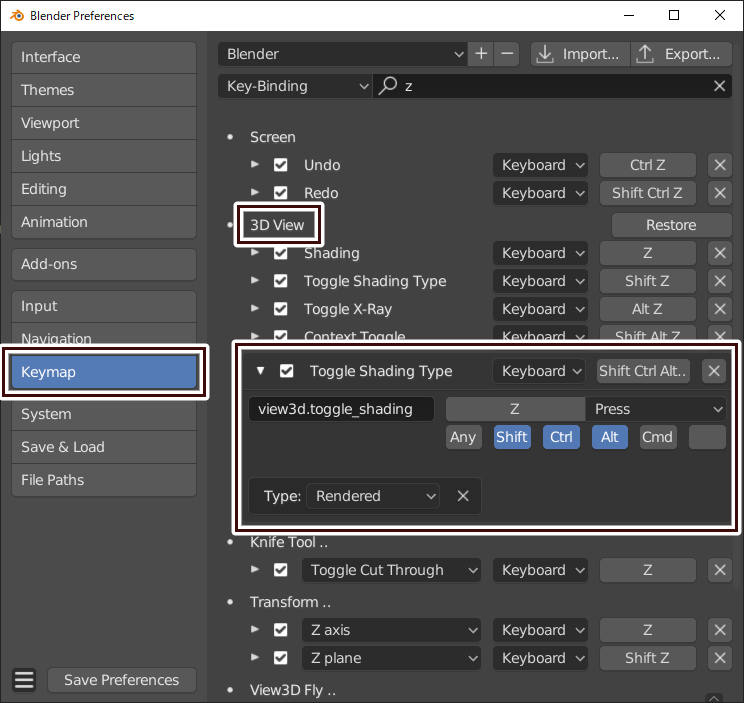Open the hamburger preferences menu
The width and height of the screenshot is (744, 703).
(x=24, y=680)
